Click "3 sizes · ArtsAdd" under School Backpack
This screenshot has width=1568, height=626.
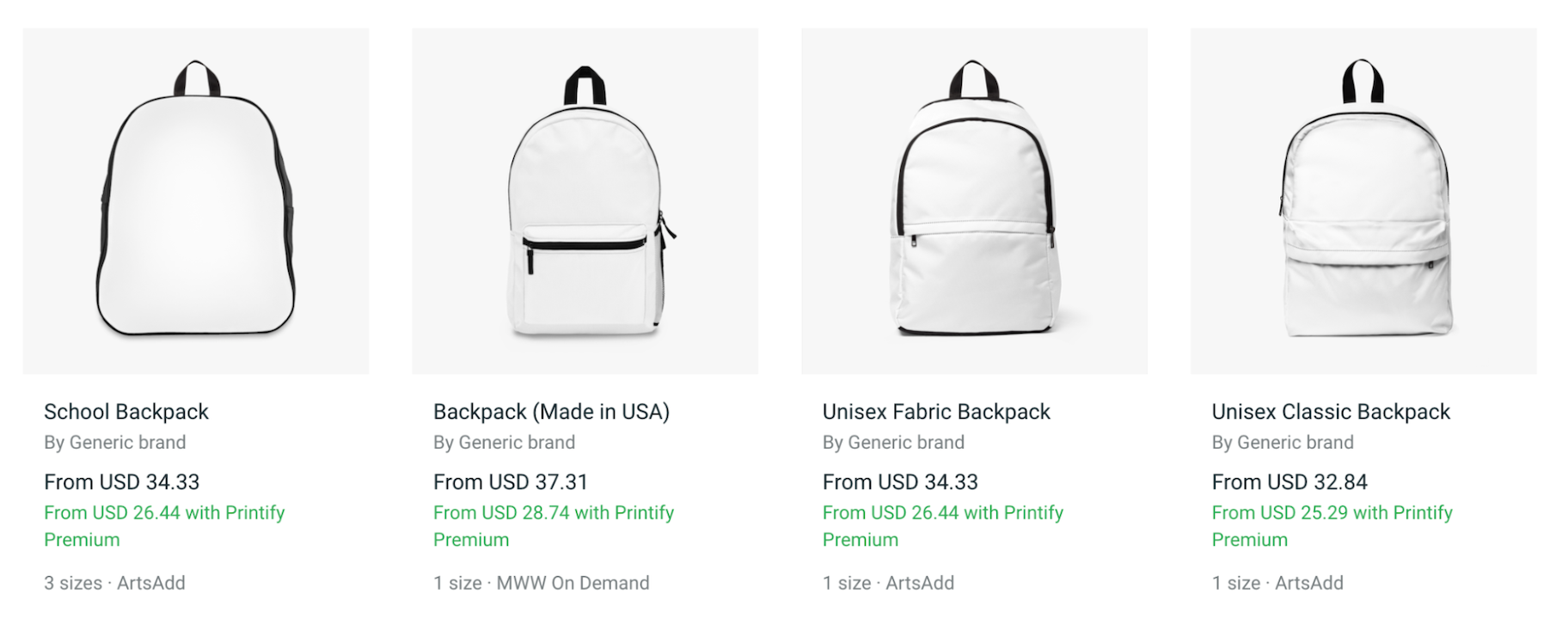click(x=114, y=583)
